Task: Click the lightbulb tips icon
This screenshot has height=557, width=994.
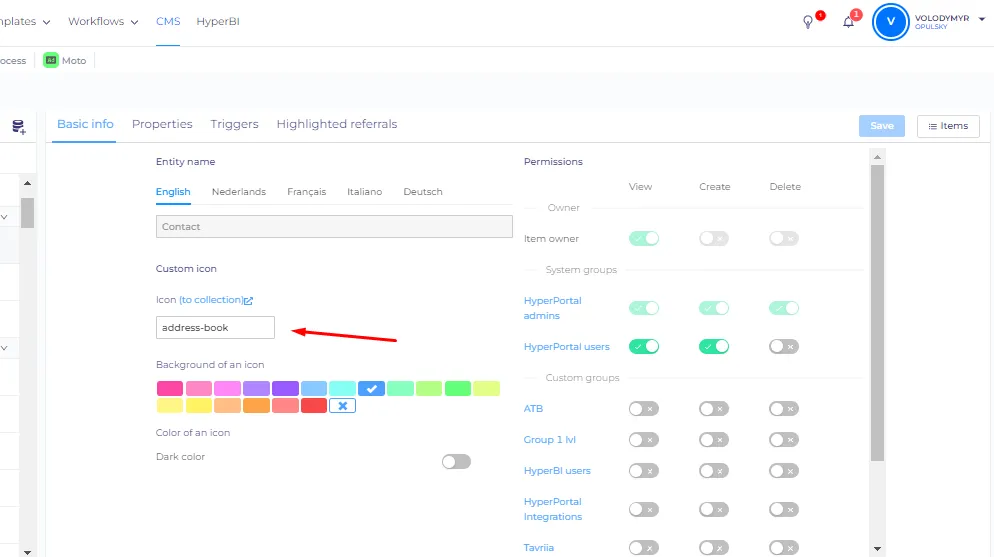Action: coord(808,22)
